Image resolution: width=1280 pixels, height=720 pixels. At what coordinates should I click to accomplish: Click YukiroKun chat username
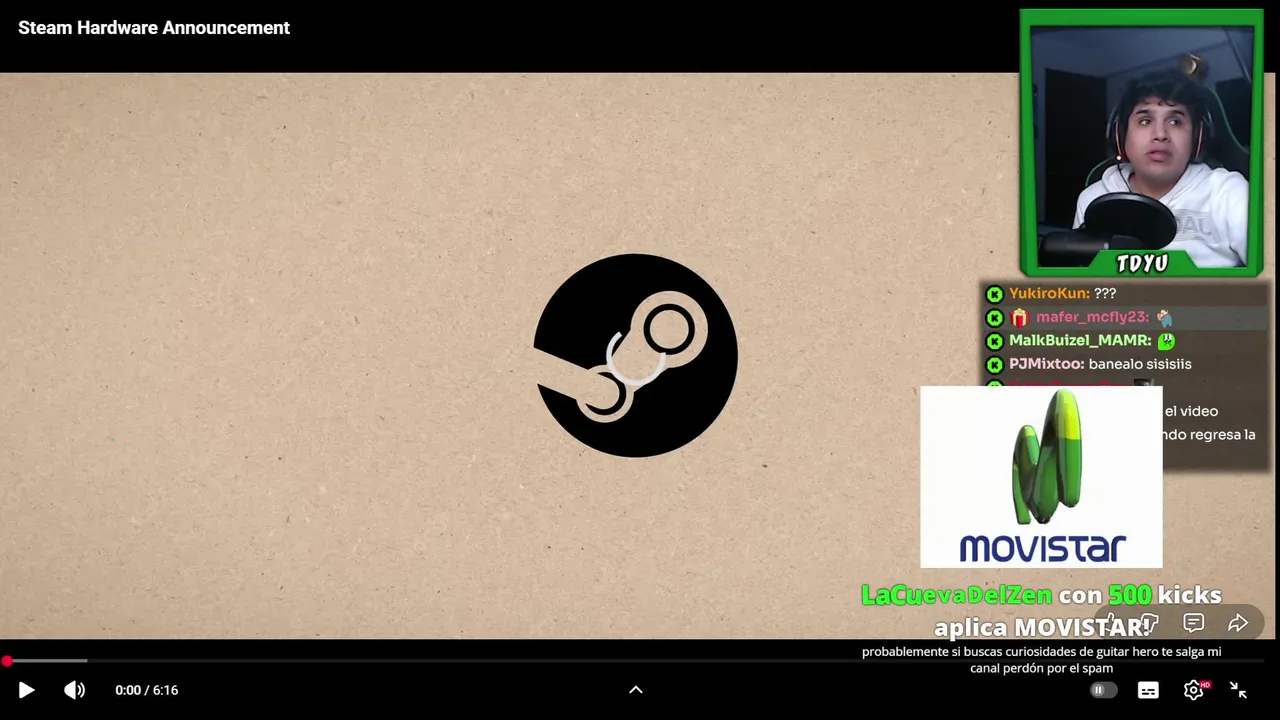click(1048, 293)
